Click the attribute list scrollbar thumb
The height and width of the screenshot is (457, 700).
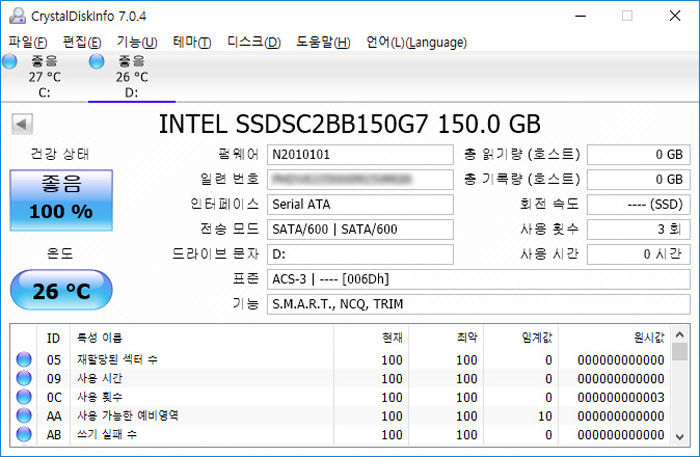(679, 352)
